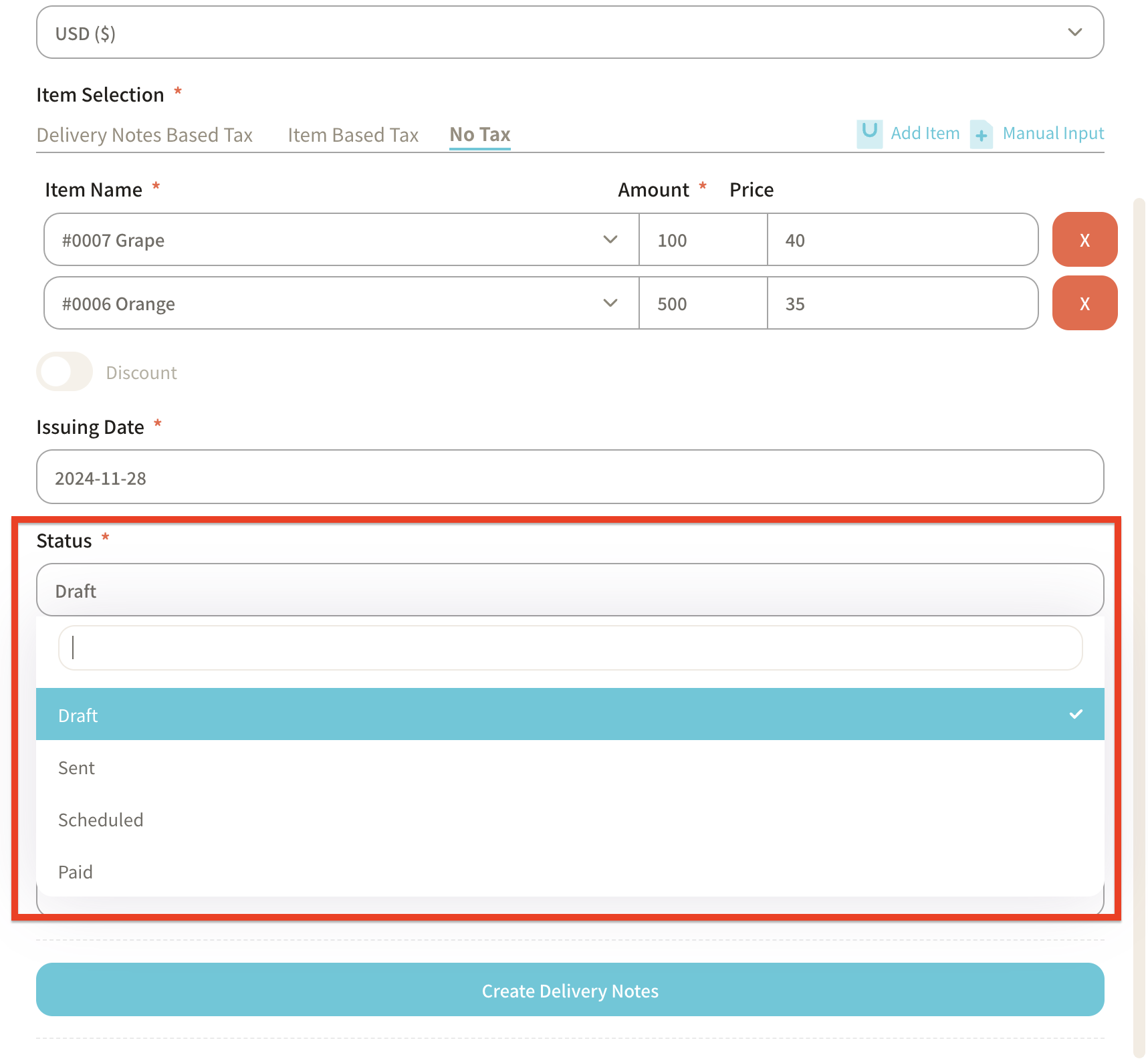Click the Issuing Date field
1148x1061 pixels.
coord(569,477)
